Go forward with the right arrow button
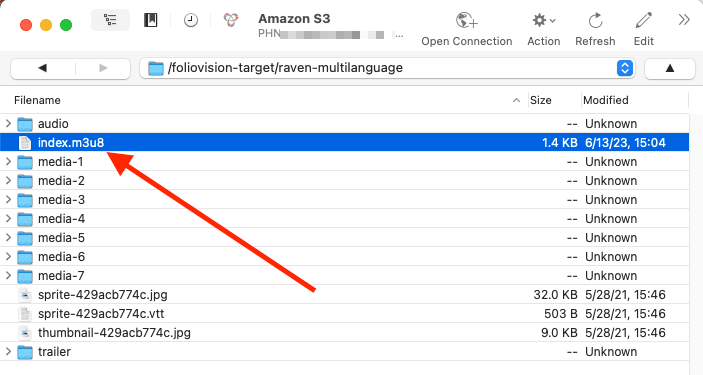Viewport: 703px width, 375px height. click(103, 68)
